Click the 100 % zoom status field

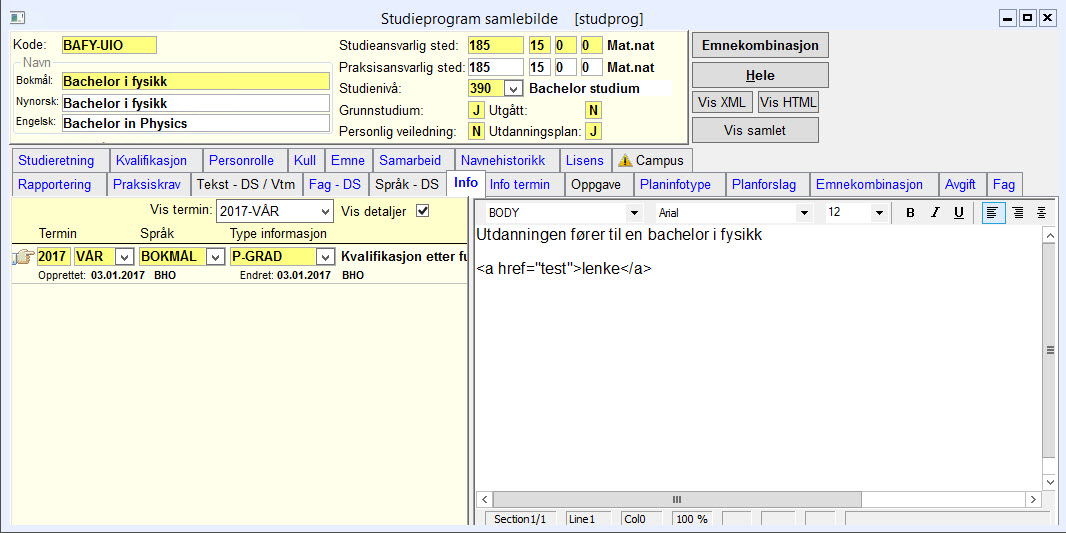click(692, 519)
